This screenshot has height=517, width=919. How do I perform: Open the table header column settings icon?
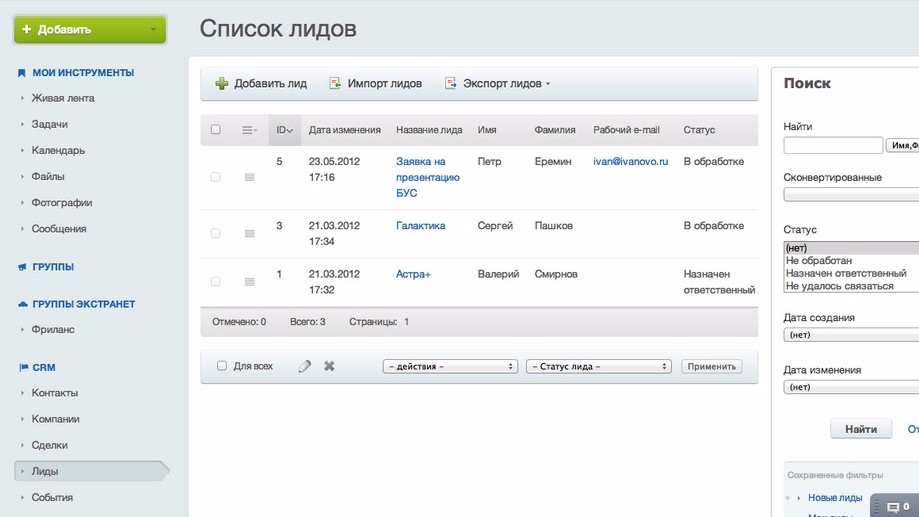(x=249, y=130)
